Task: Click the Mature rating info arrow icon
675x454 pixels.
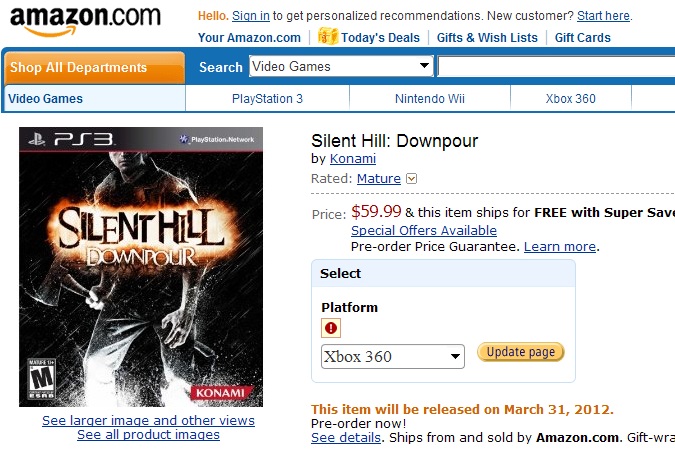Action: [411, 179]
